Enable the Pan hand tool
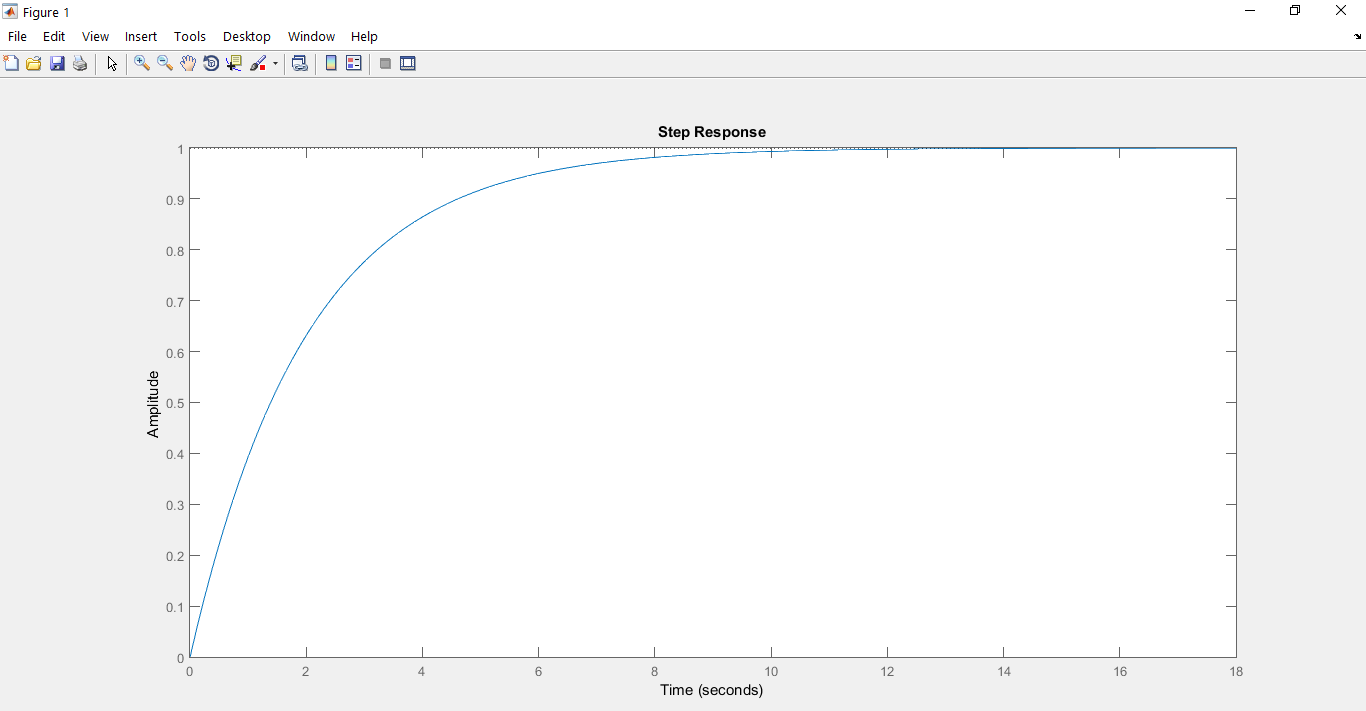The image size is (1366, 711). (188, 63)
